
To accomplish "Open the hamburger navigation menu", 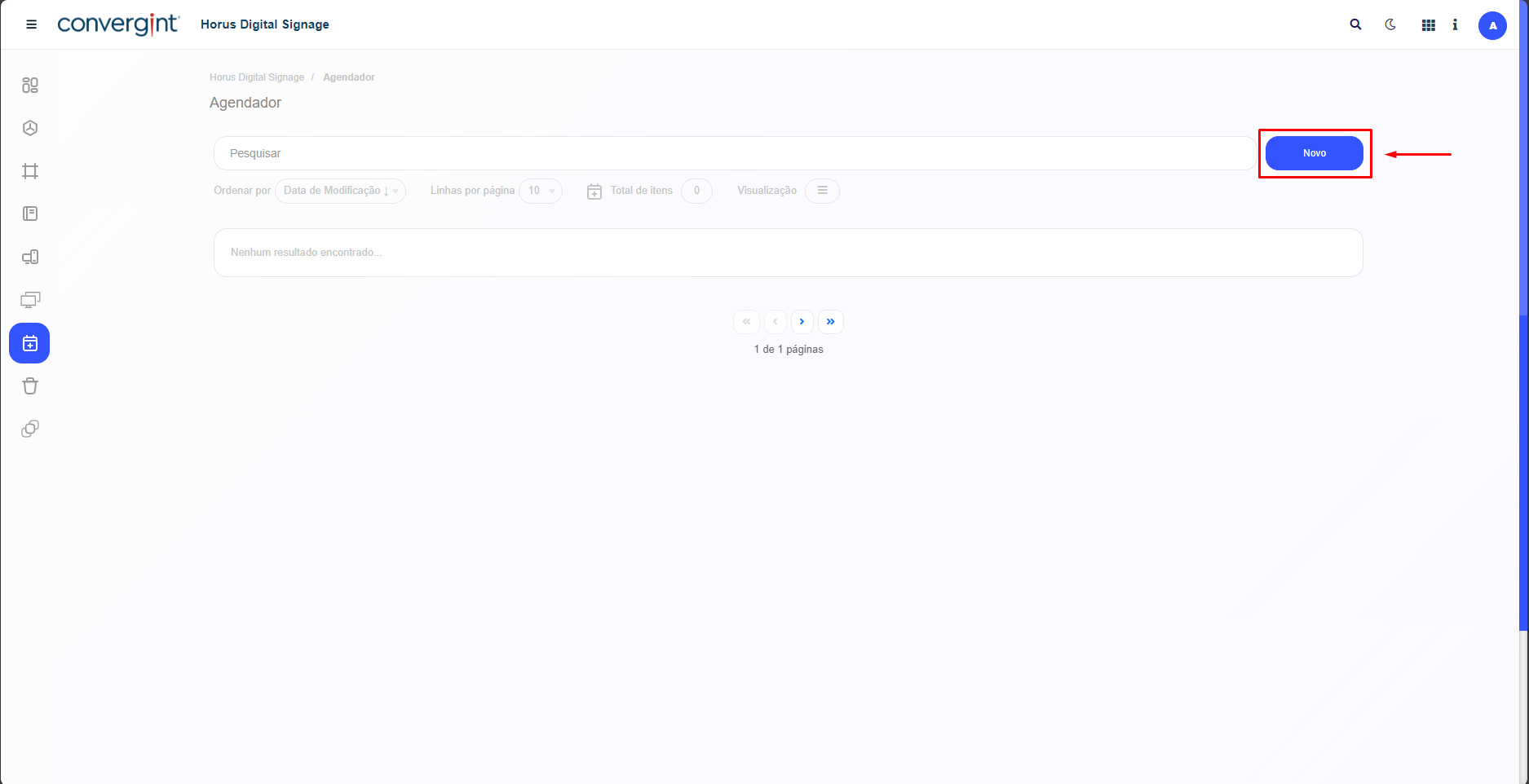I will [x=32, y=24].
